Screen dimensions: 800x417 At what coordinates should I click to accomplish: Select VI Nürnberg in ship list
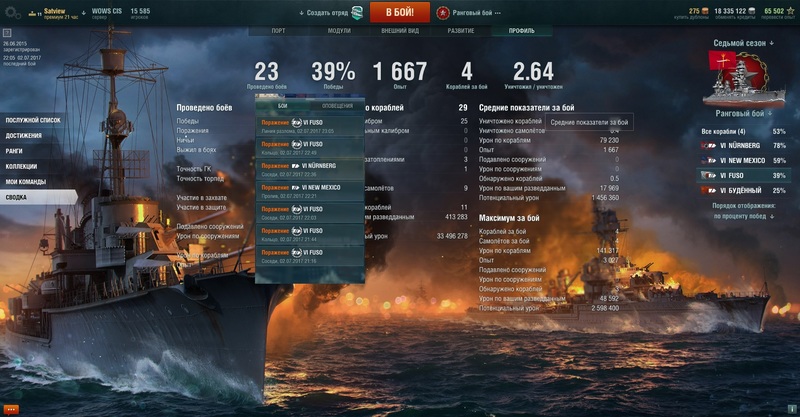coord(743,145)
